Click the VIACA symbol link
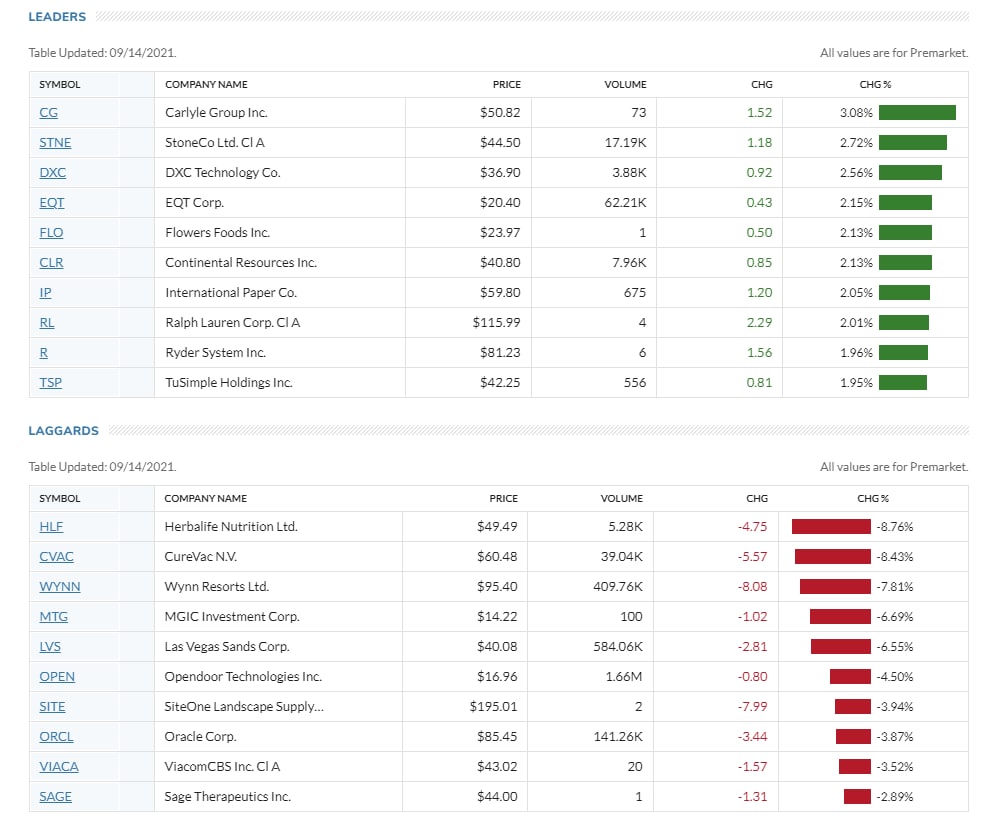The height and width of the screenshot is (821, 982). [x=59, y=767]
